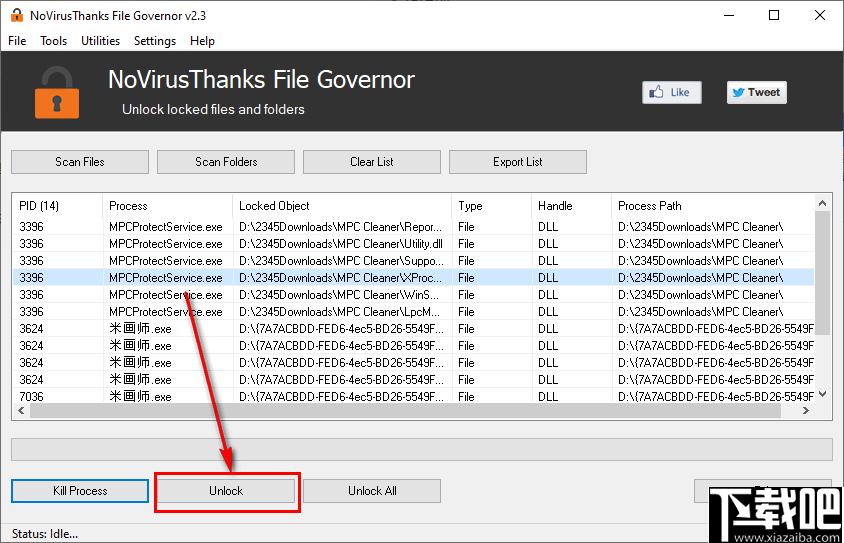This screenshot has height=543, width=844.
Task: Open the Settings menu
Action: coord(154,41)
